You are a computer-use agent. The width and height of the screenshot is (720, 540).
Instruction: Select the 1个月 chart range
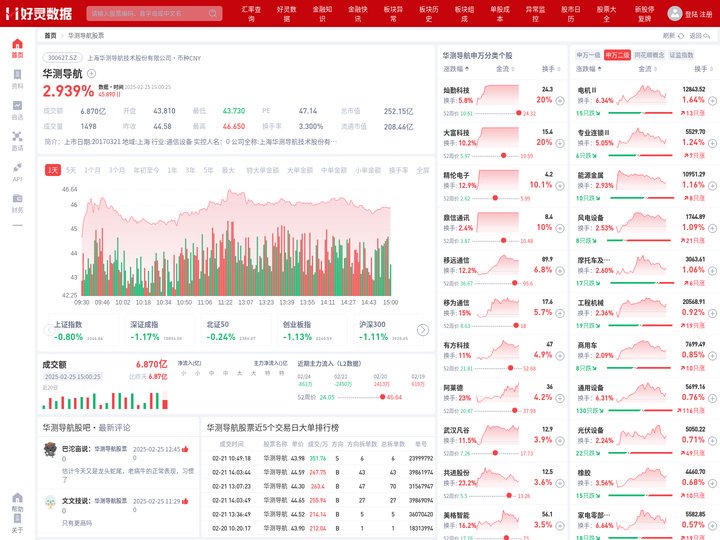(92, 170)
